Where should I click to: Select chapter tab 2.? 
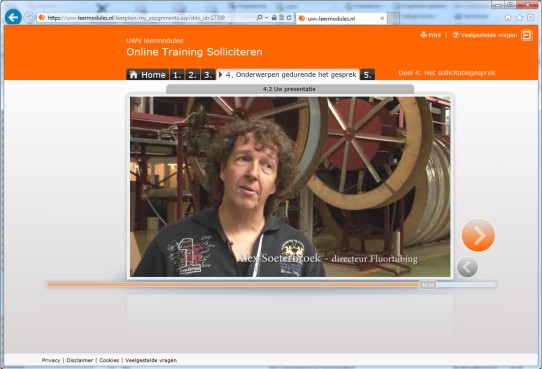click(x=193, y=75)
